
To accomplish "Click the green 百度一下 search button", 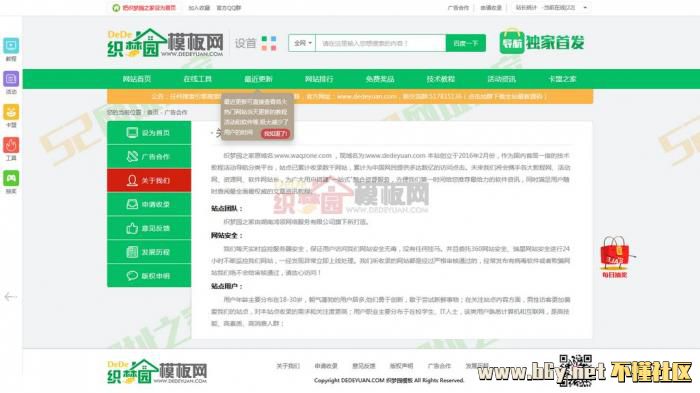I will pos(466,43).
